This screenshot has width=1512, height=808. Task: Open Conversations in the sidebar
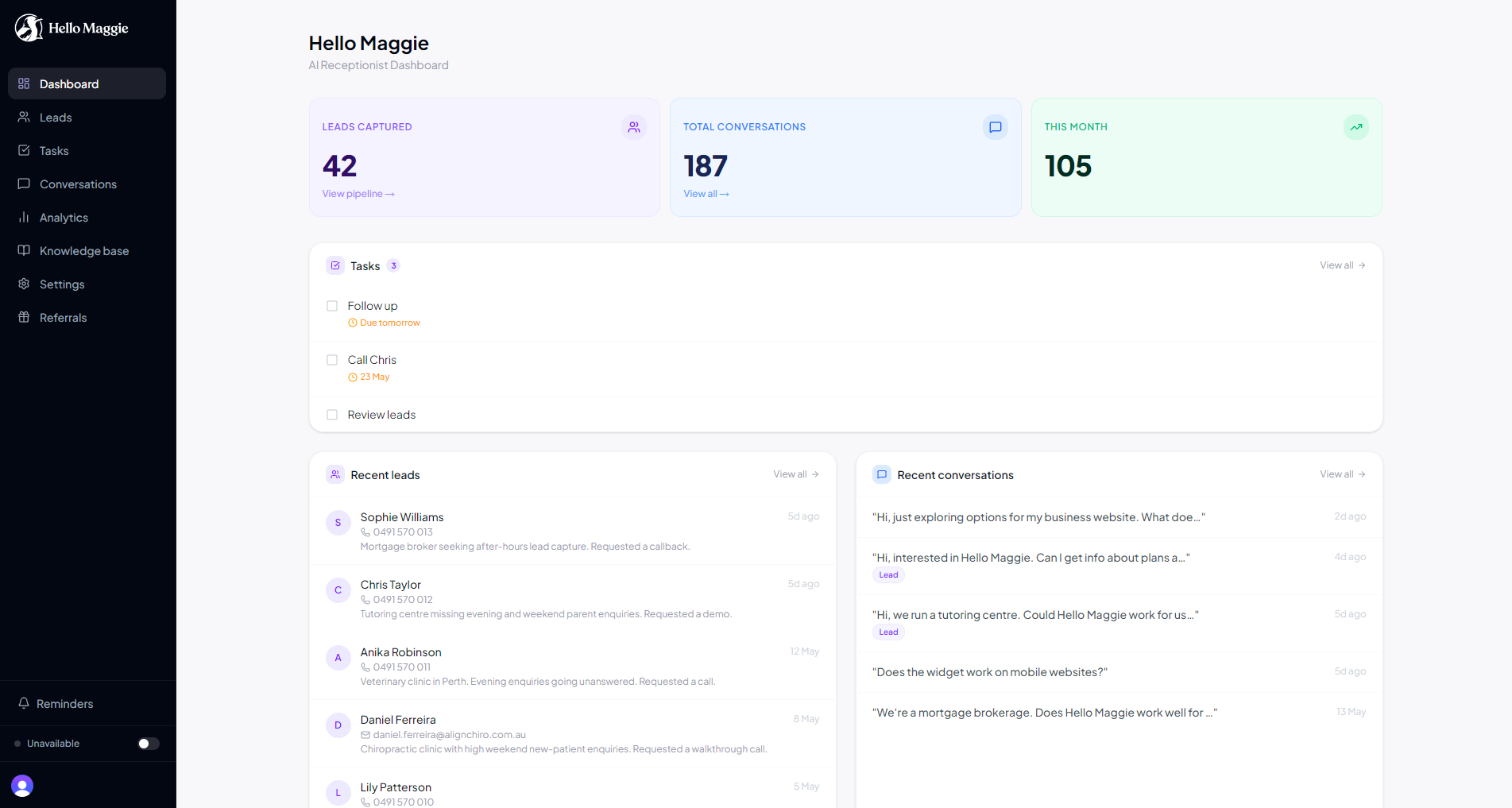[87, 184]
